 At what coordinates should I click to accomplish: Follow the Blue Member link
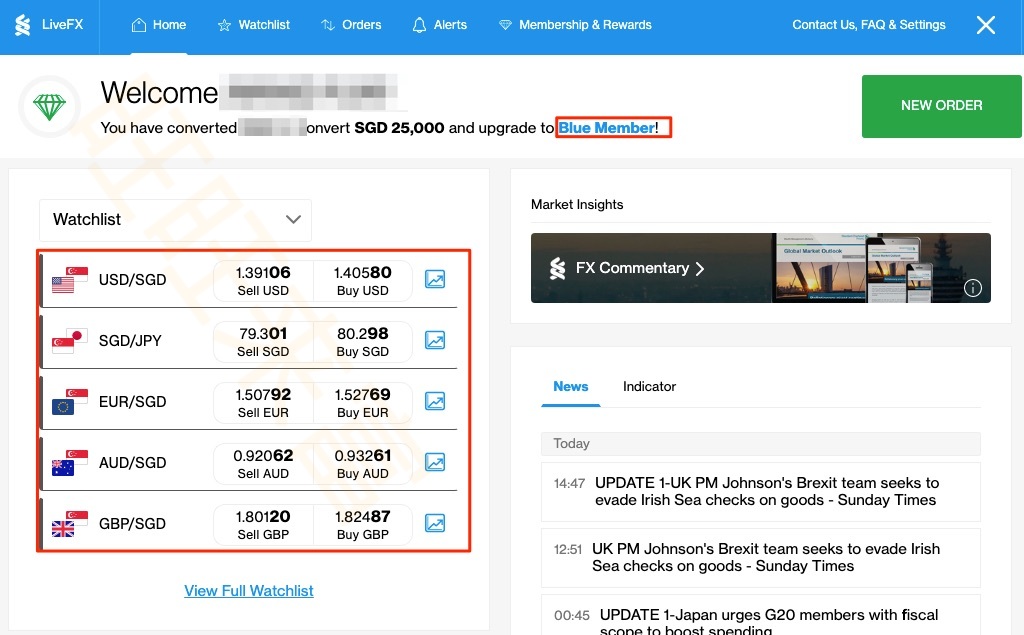pyautogui.click(x=607, y=127)
